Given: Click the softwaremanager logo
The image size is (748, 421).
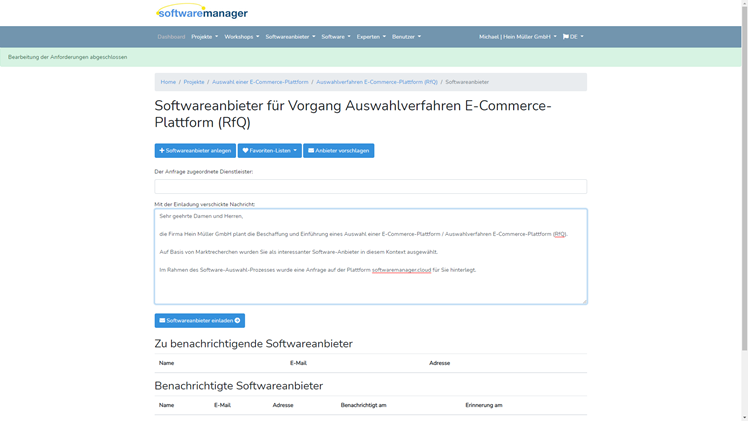Looking at the screenshot, I should point(202,12).
